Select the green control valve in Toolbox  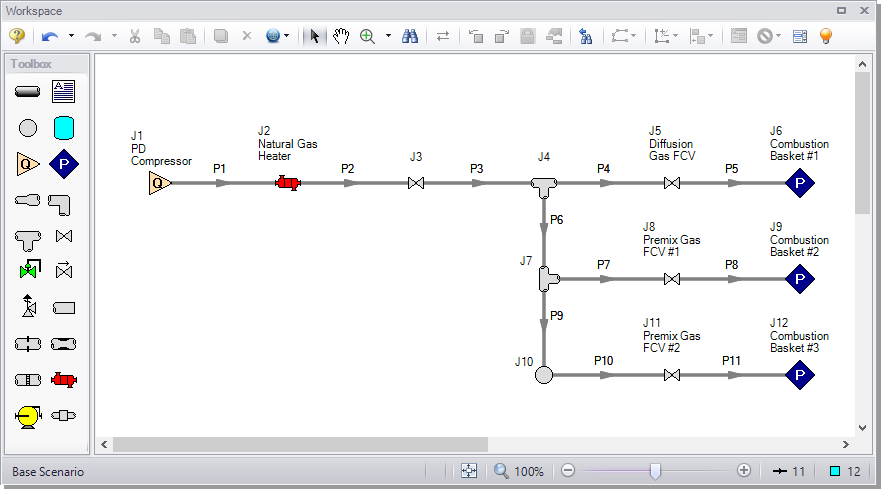point(30,269)
